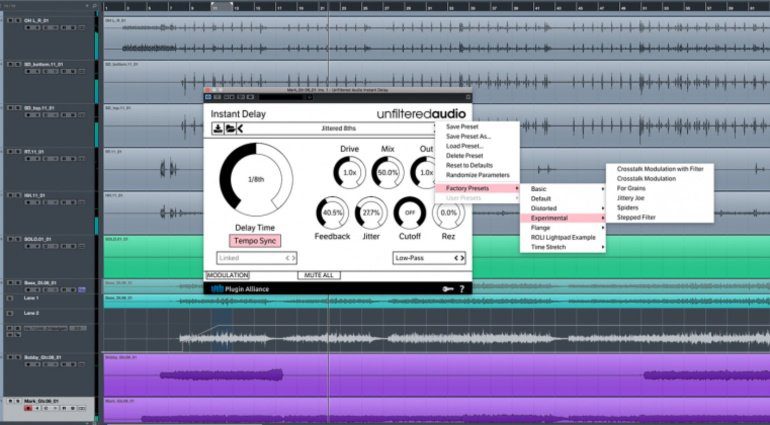Image resolution: width=770 pixels, height=425 pixels.
Task: Click the save preset disk icon
Action: tap(216, 128)
